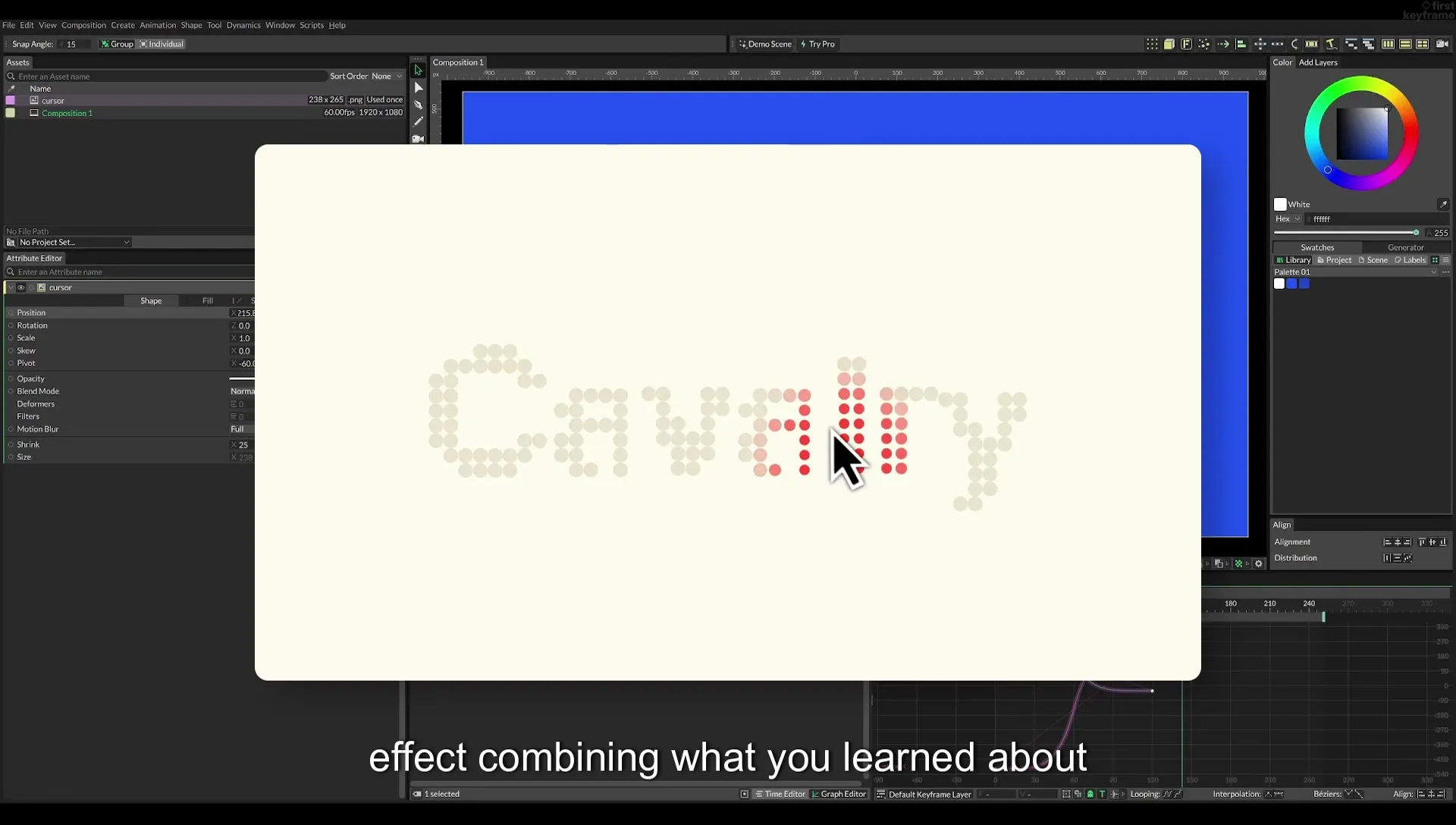The width and height of the screenshot is (1456, 825).
Task: Open the Composition menu
Action: coord(83,25)
